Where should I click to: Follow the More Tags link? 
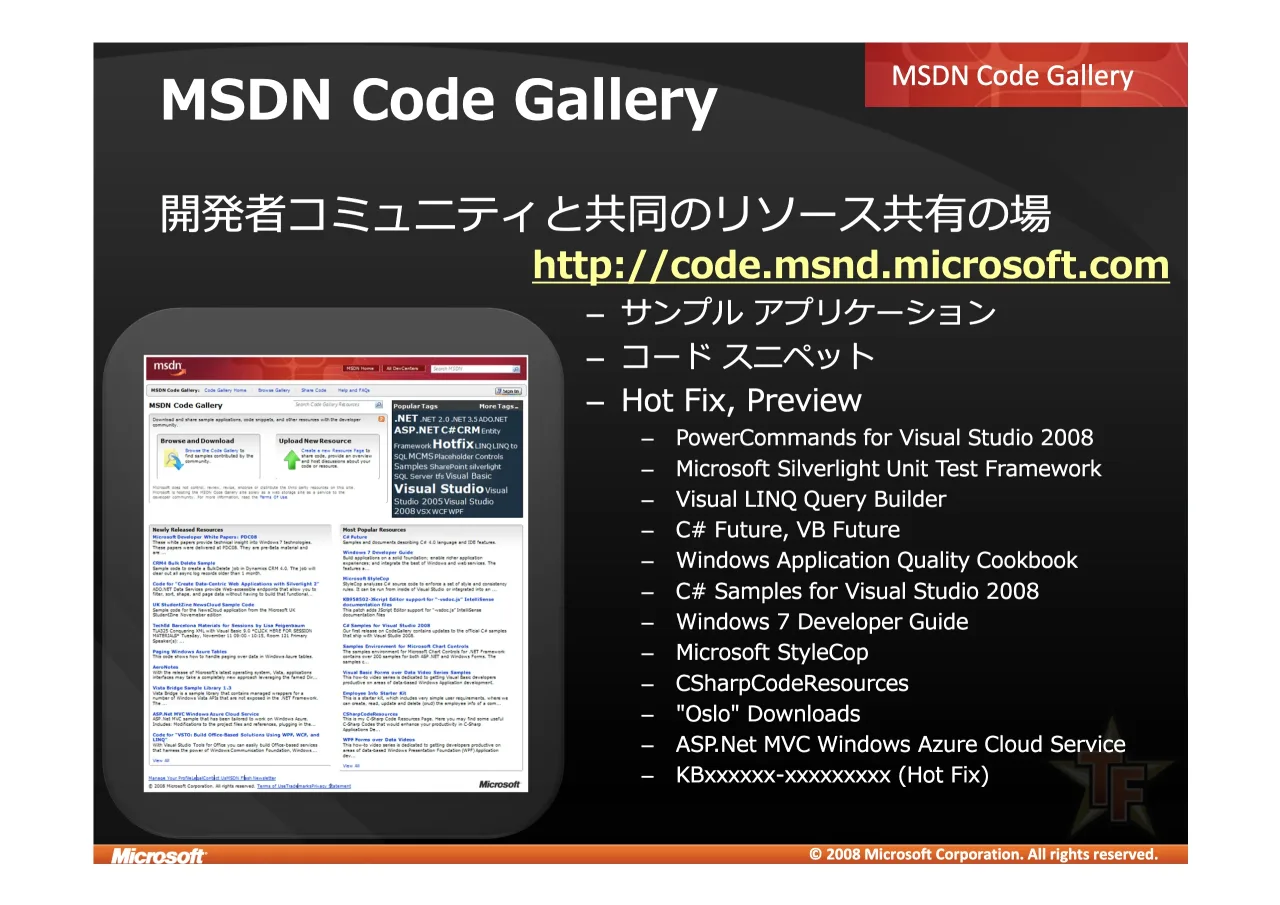coord(498,406)
